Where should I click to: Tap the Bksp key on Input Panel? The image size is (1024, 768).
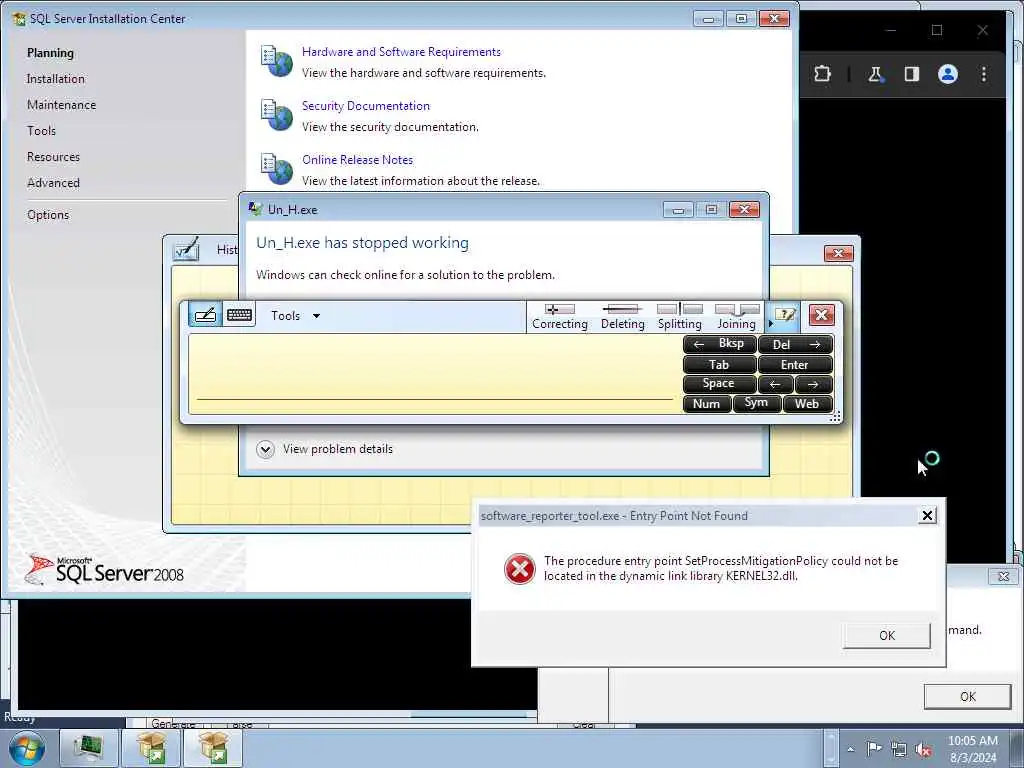coord(719,344)
